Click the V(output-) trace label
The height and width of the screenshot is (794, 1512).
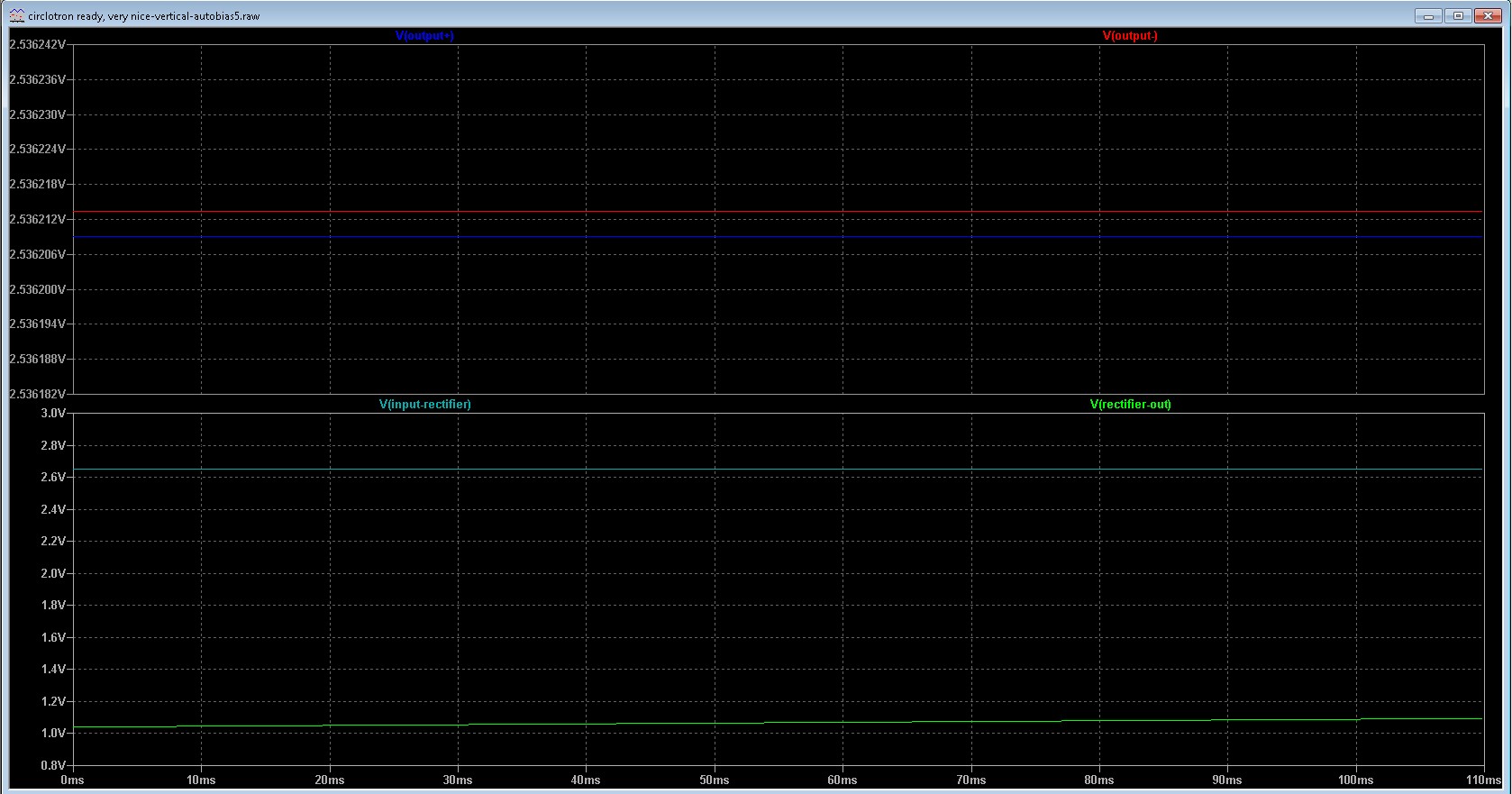click(1130, 36)
